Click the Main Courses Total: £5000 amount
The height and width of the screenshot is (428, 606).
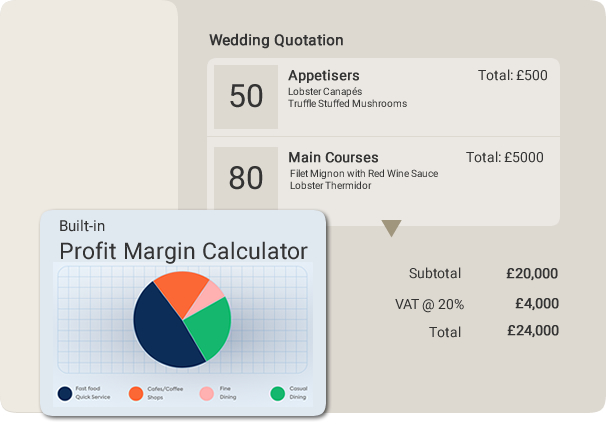[x=504, y=157]
